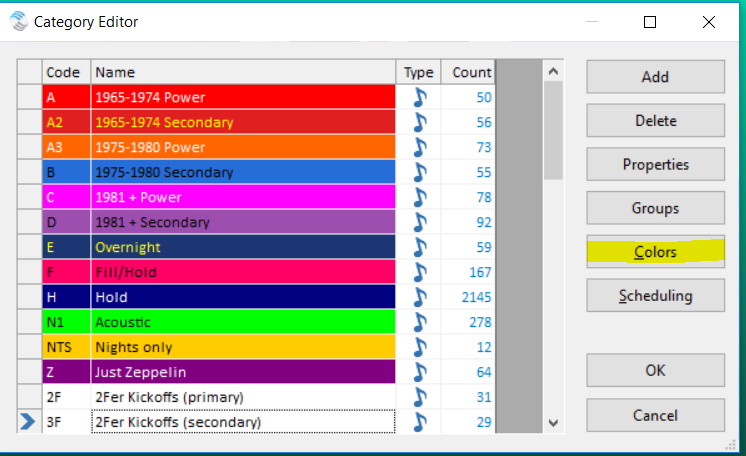Screen dimensions: 746x456
Task: Sort by the Code column header
Action: tap(66, 72)
